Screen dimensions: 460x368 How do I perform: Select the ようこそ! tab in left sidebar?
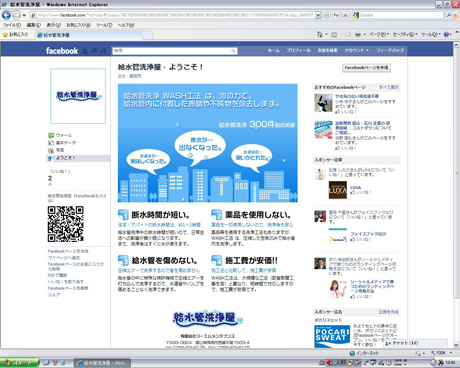78,158
